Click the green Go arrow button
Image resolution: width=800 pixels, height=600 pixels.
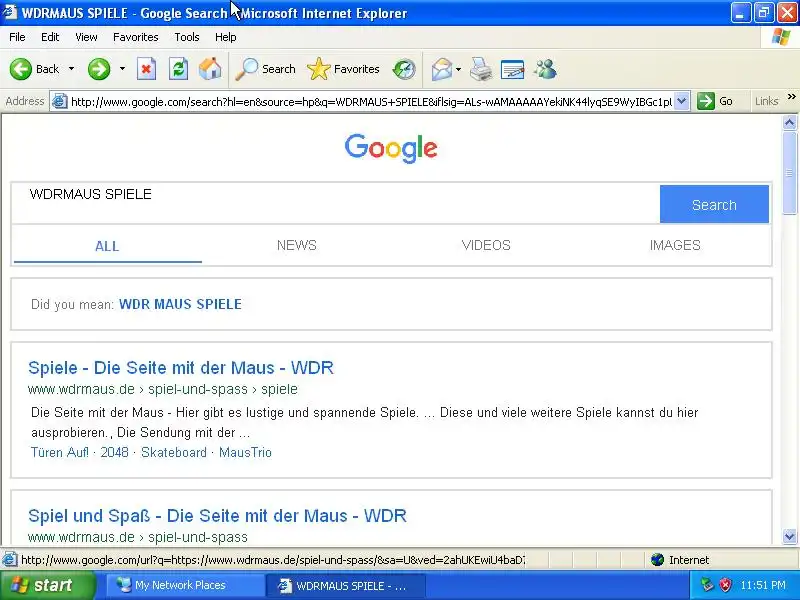[x=706, y=101]
